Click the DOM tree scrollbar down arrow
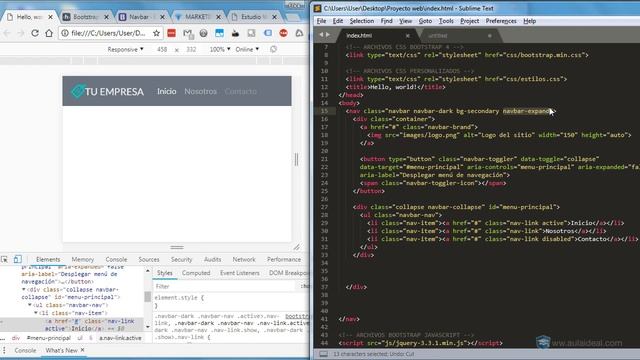Screen dimensions: 640x360 (x=148, y=327)
